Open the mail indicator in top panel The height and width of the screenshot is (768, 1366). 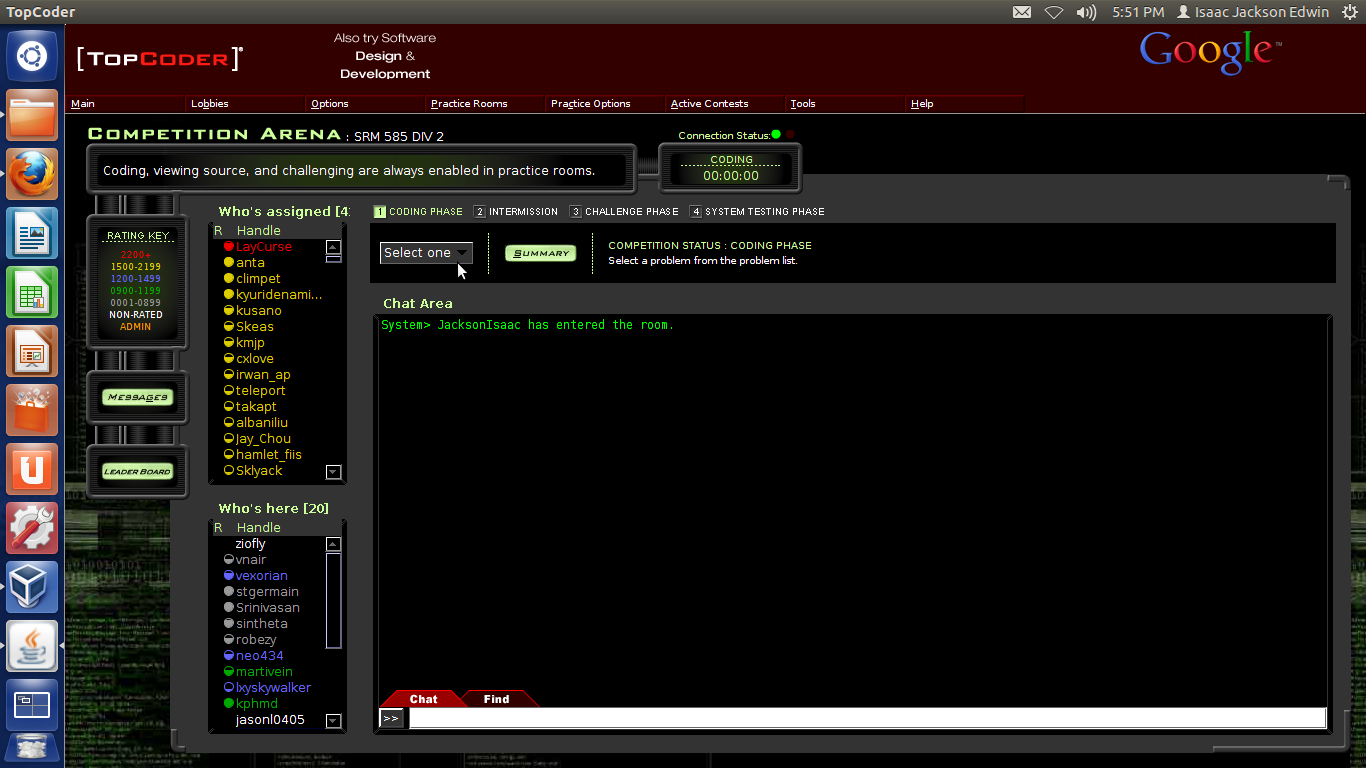1021,12
